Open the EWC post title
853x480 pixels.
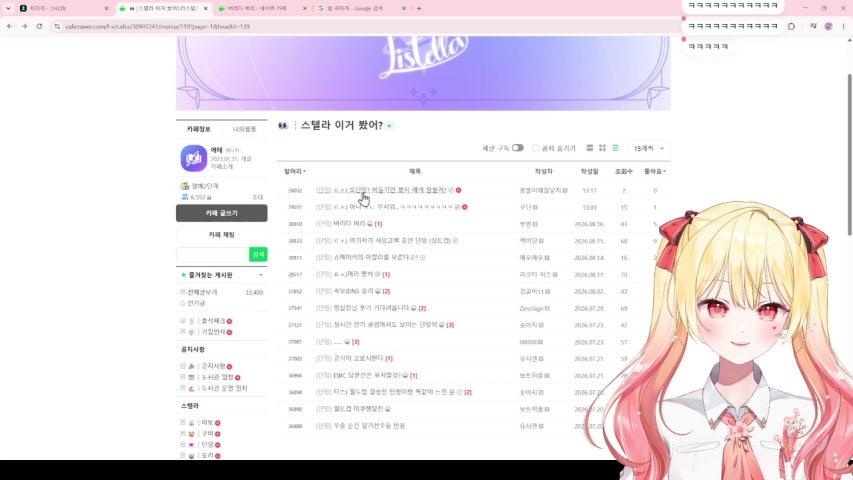(367, 376)
